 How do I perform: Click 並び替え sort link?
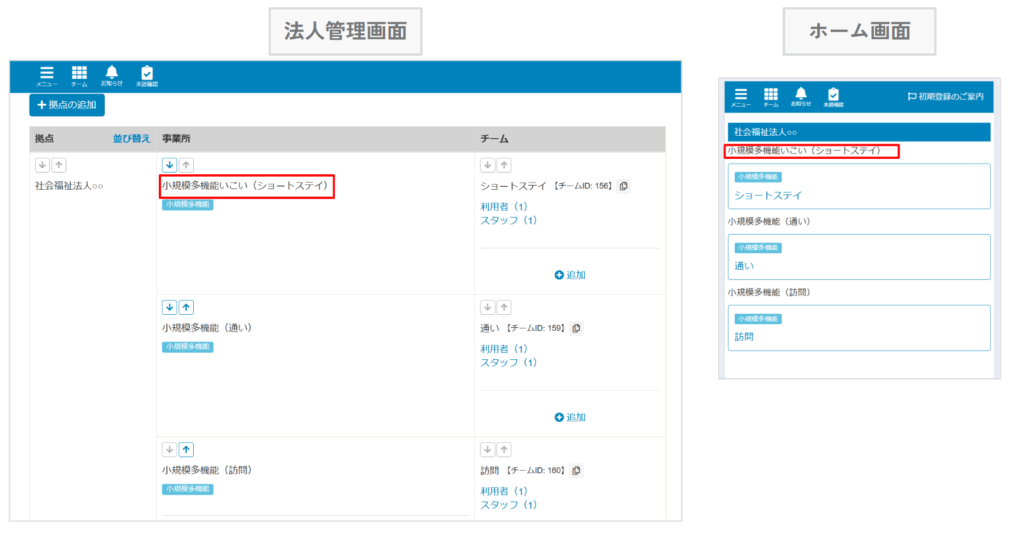coord(131,138)
